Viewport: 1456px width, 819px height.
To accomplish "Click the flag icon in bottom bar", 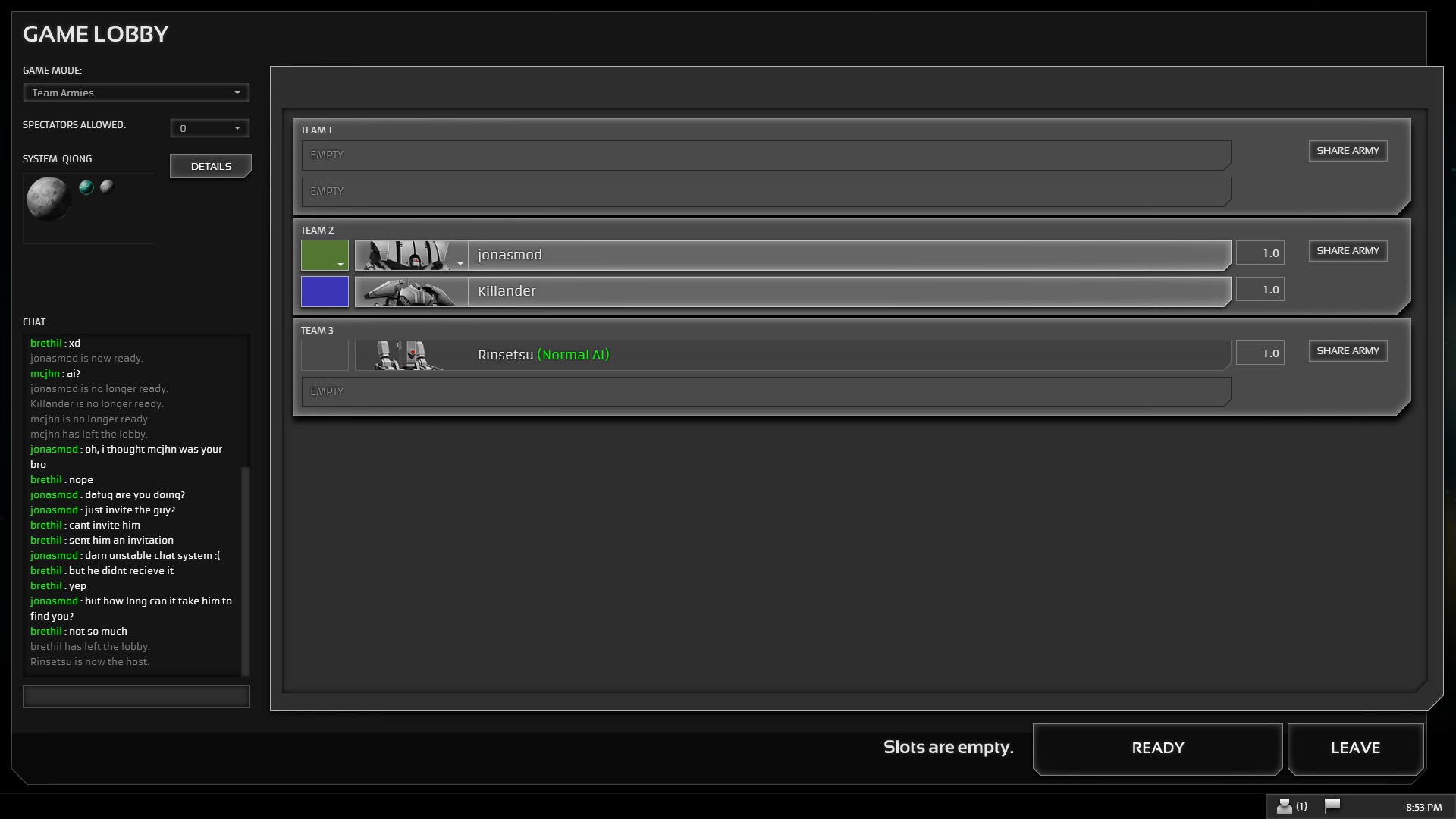I will [1332, 805].
